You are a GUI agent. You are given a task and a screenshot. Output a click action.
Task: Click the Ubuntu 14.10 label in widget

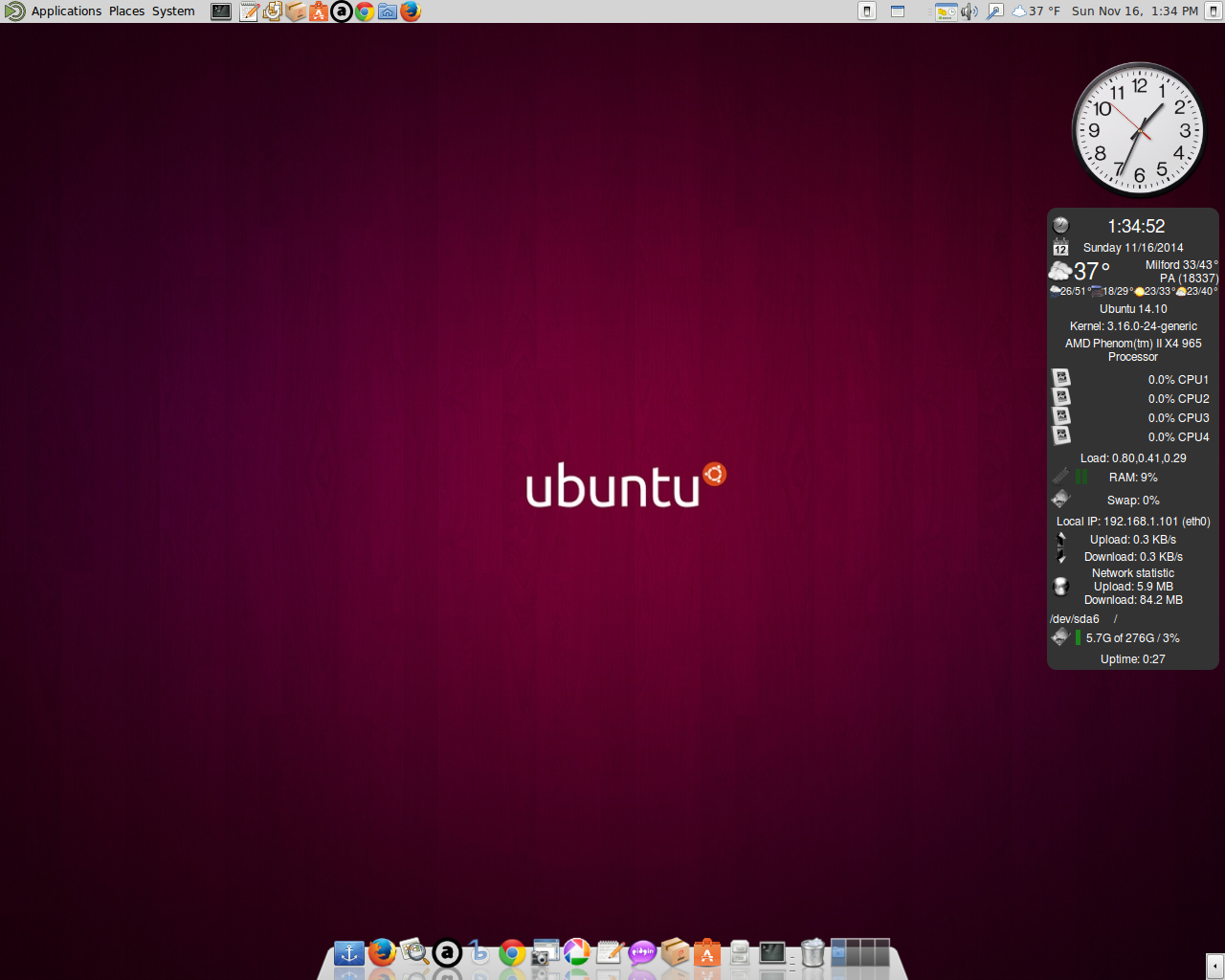(x=1133, y=309)
